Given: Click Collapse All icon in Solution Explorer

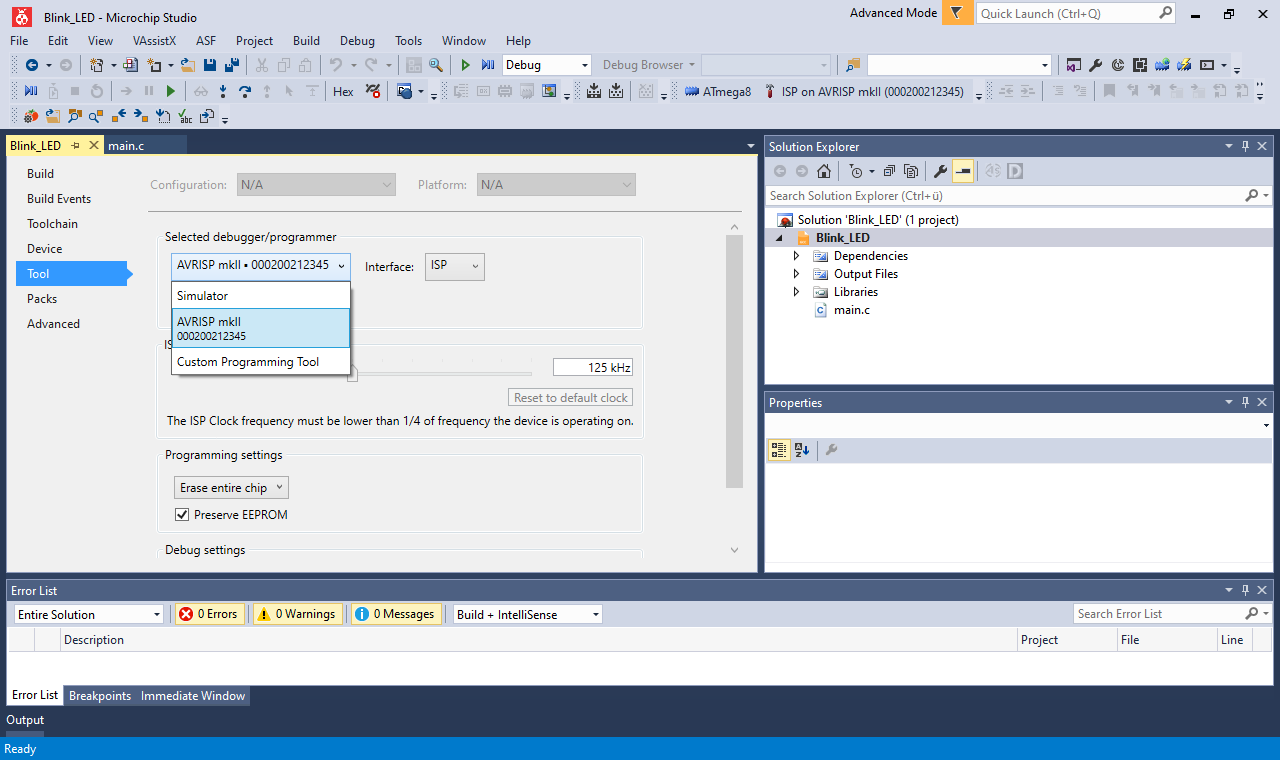Looking at the screenshot, I should click(889, 171).
